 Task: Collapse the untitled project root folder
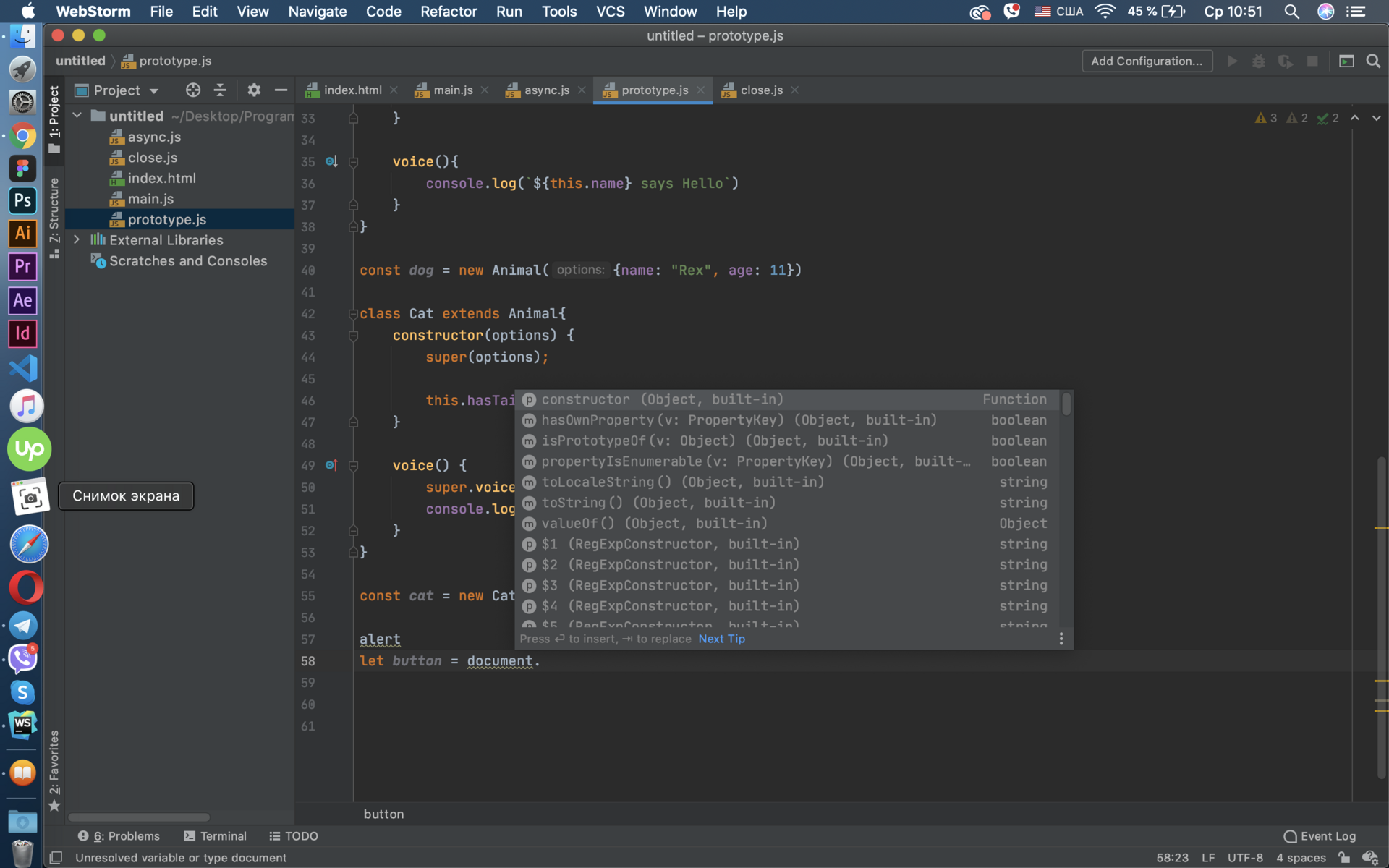(x=77, y=116)
